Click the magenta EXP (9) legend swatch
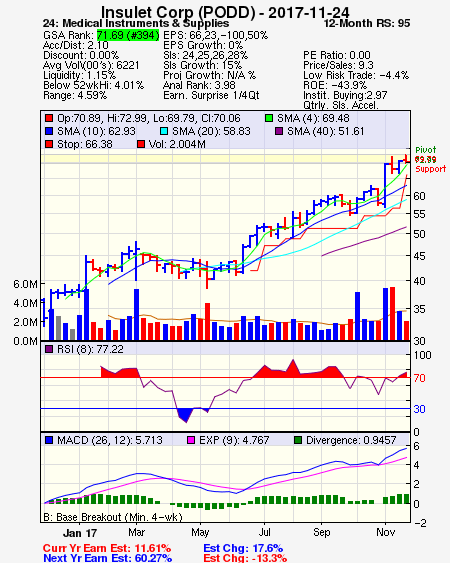450x563 pixels. click(191, 440)
